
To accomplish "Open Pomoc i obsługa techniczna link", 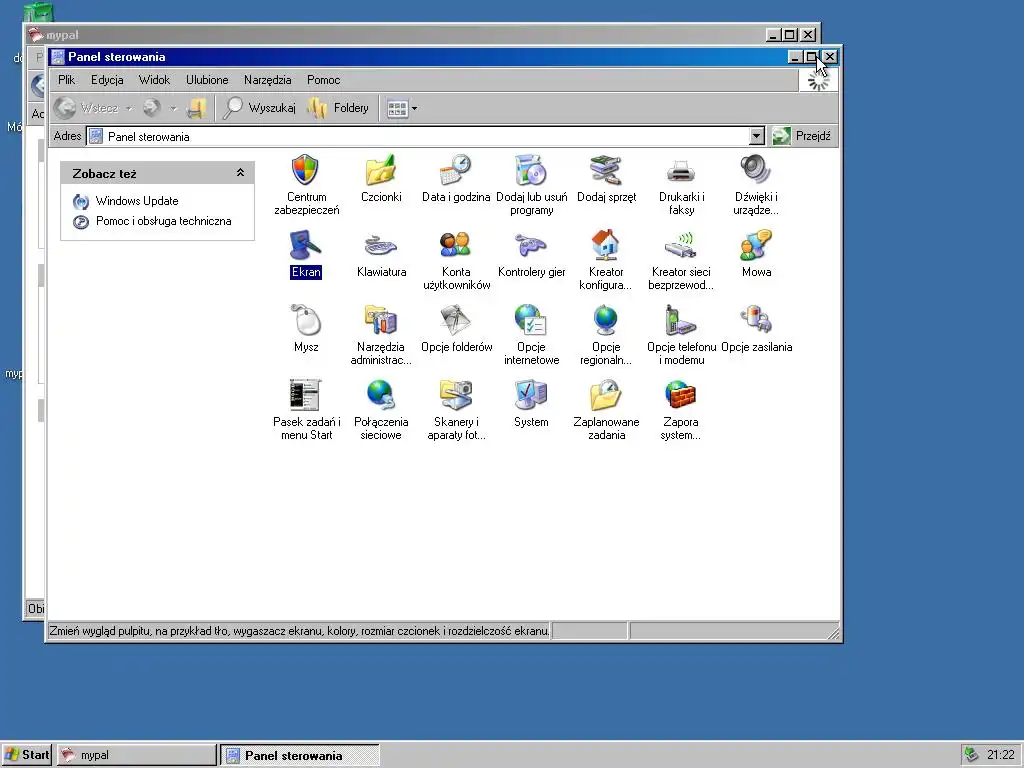I will pos(163,221).
